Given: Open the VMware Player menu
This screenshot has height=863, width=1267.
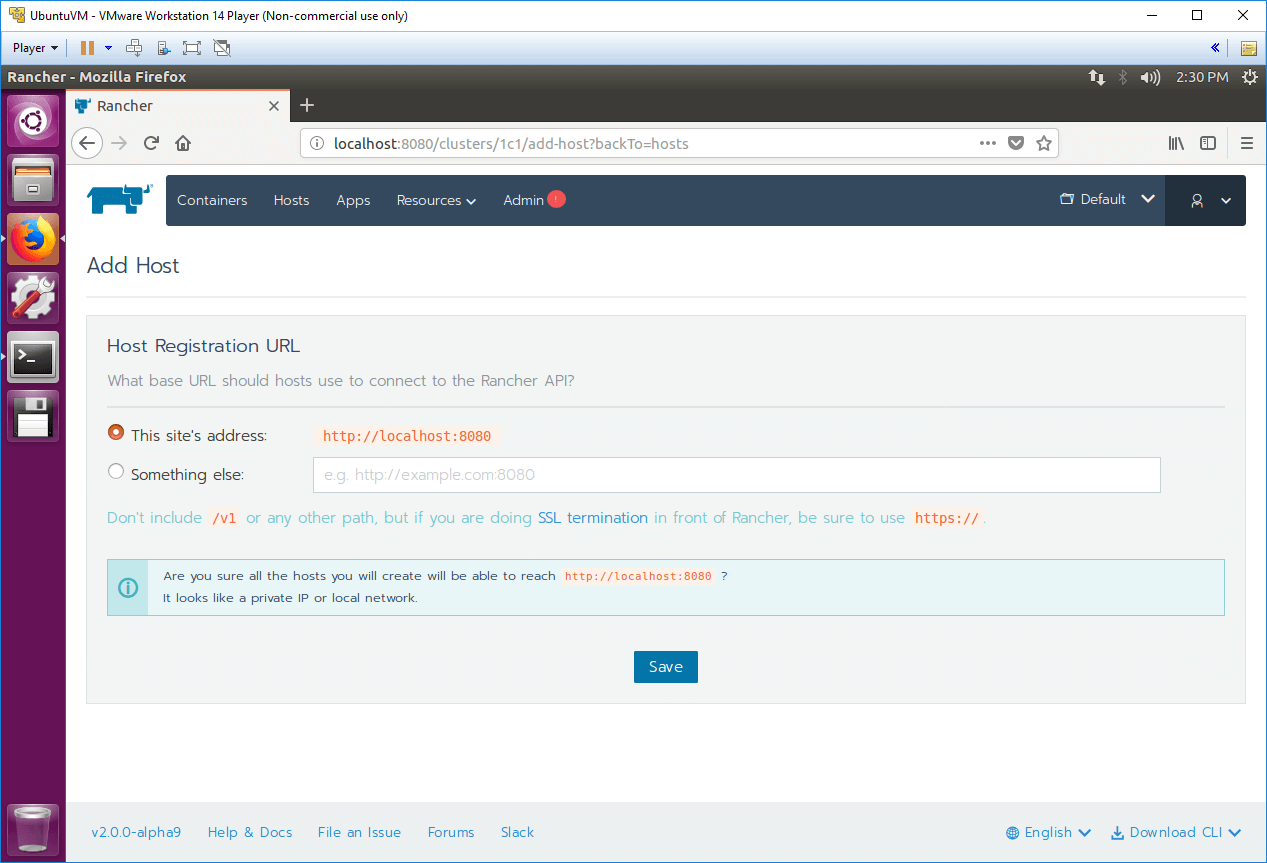Looking at the screenshot, I should point(35,47).
